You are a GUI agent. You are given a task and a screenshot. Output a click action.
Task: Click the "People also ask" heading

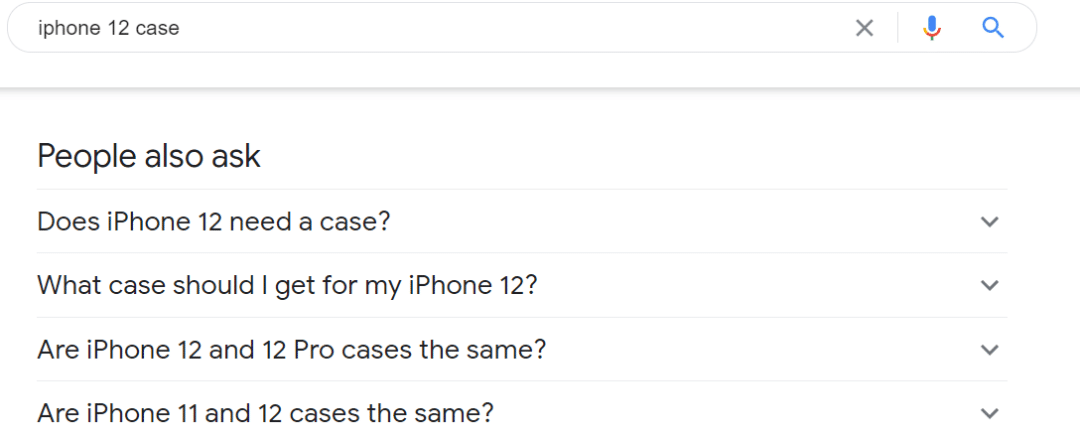click(x=149, y=156)
